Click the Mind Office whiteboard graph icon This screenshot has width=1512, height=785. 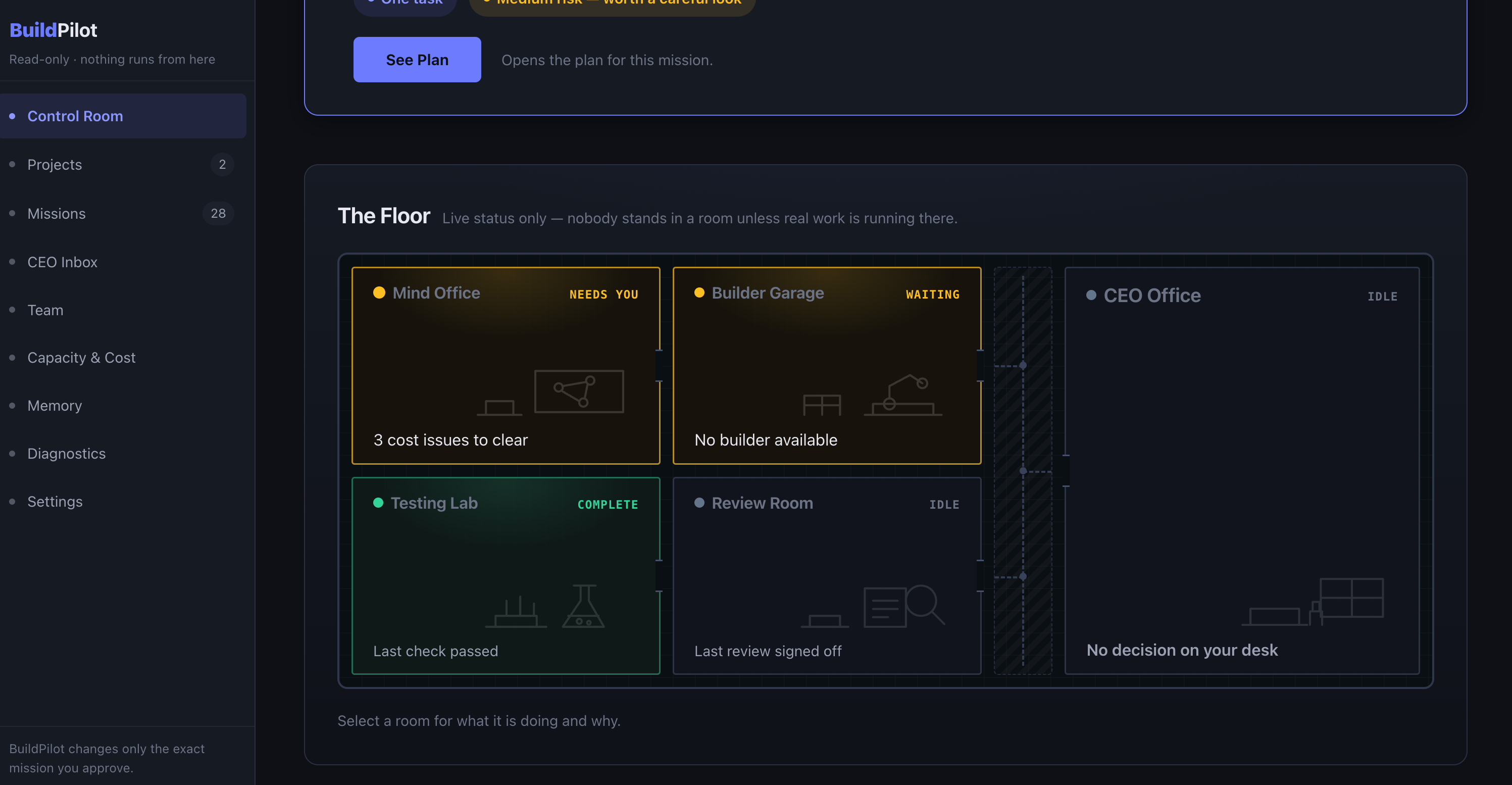579,391
